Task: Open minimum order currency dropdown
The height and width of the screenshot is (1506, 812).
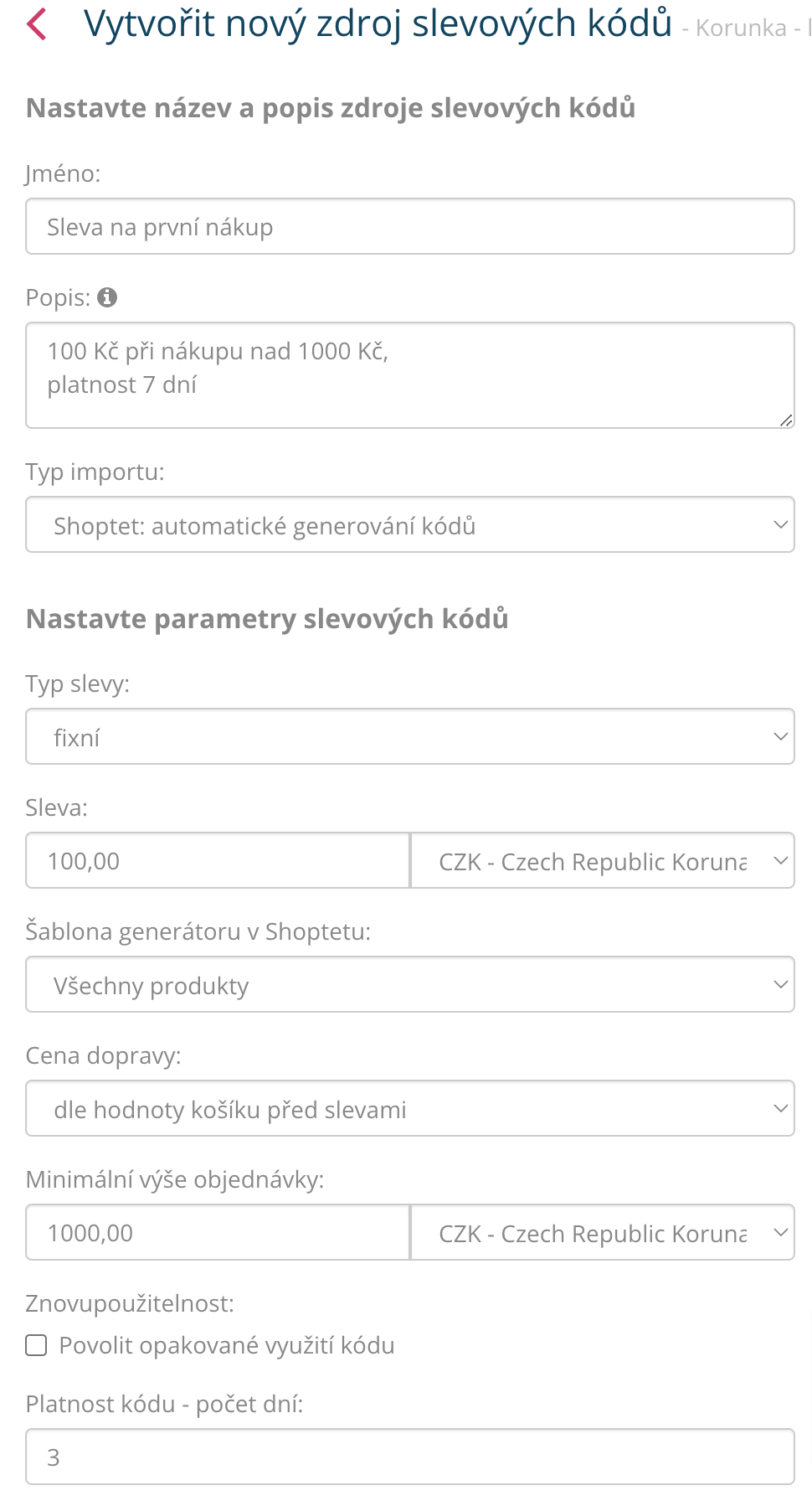Action: point(603,1233)
